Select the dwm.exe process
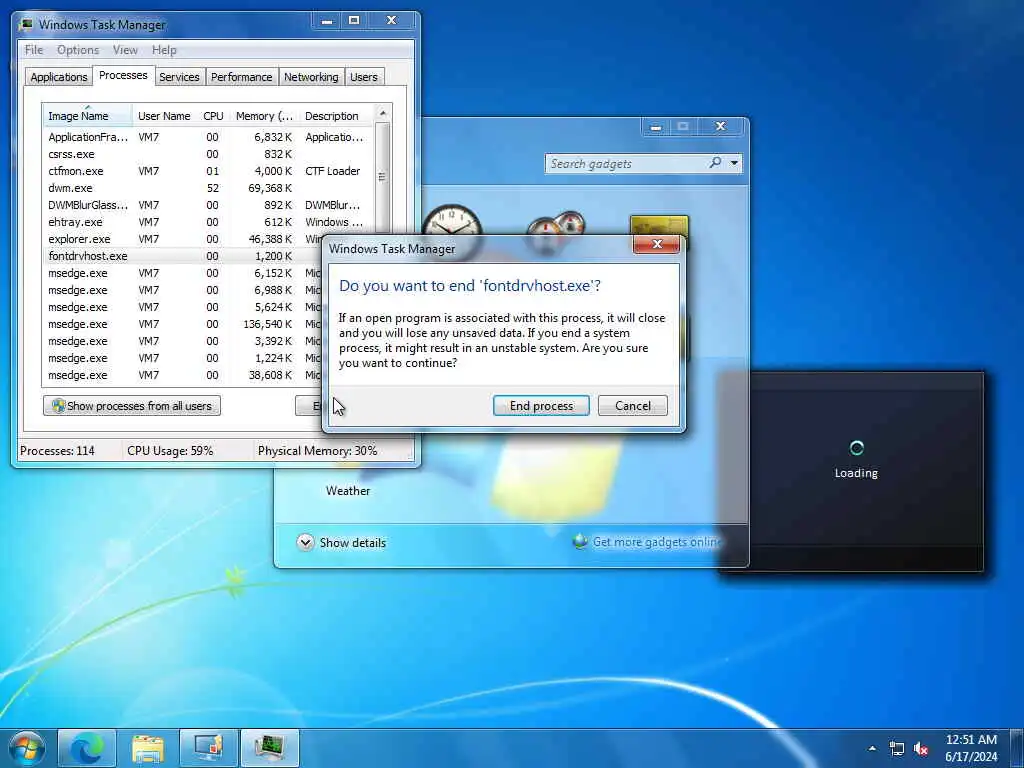 point(209,188)
